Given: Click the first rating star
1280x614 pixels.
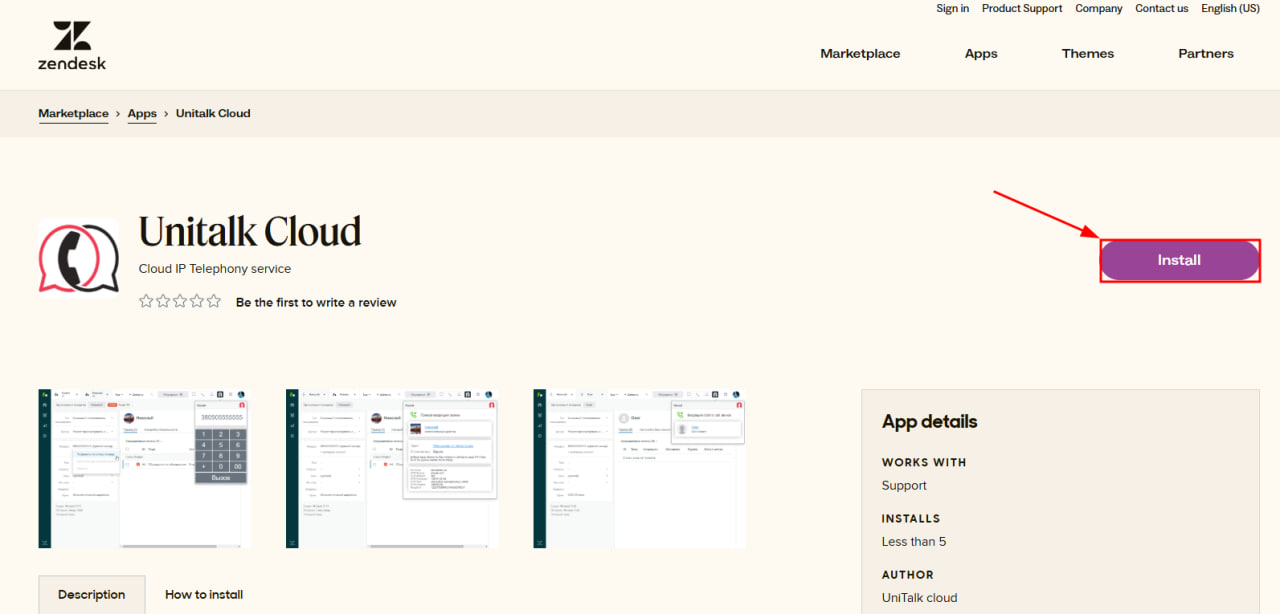Looking at the screenshot, I should (147, 301).
